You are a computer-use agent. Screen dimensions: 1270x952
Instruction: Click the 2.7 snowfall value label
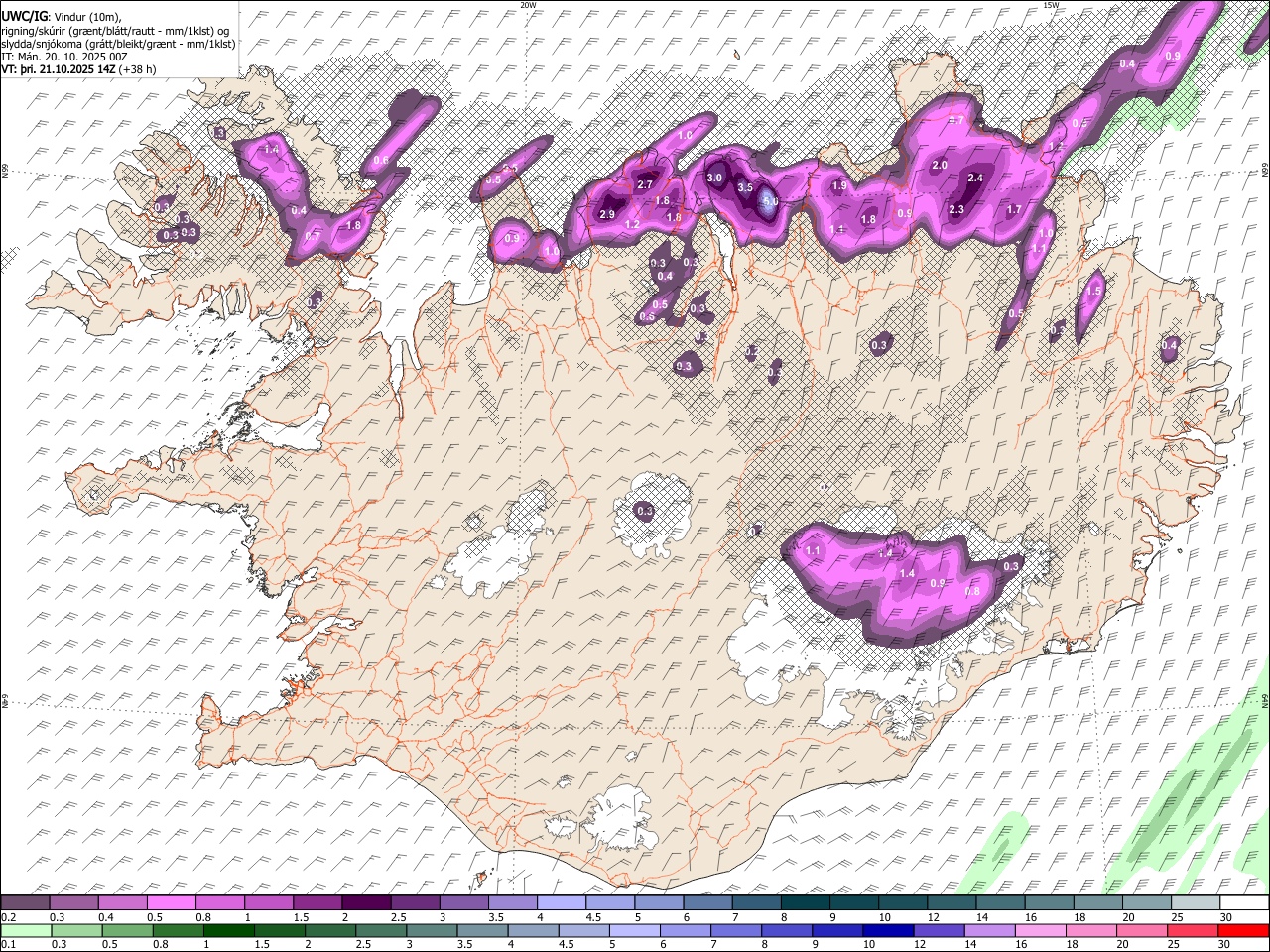tap(645, 185)
